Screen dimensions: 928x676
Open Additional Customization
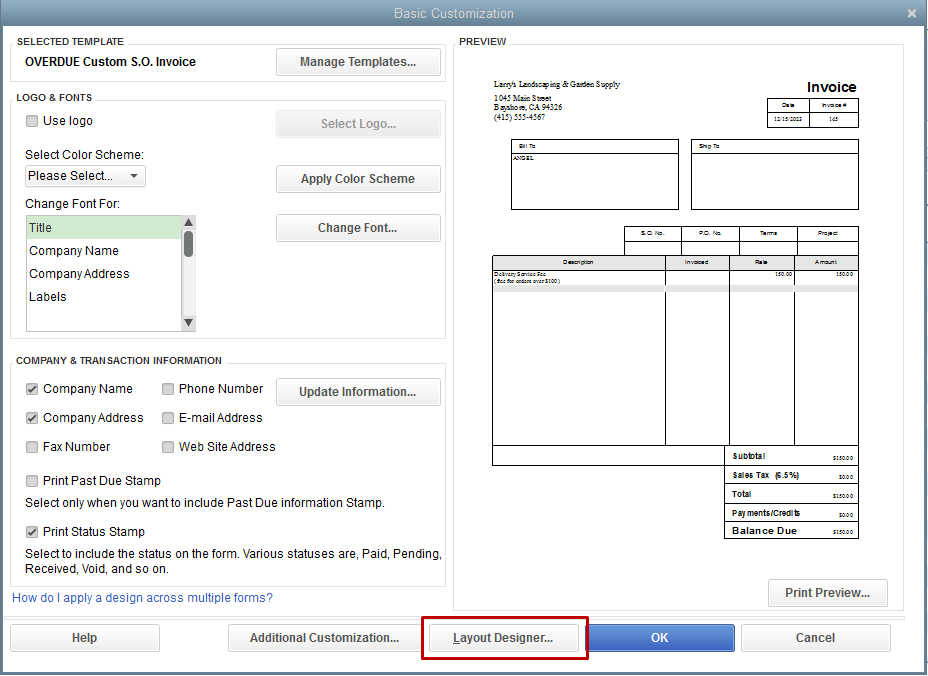pos(324,638)
